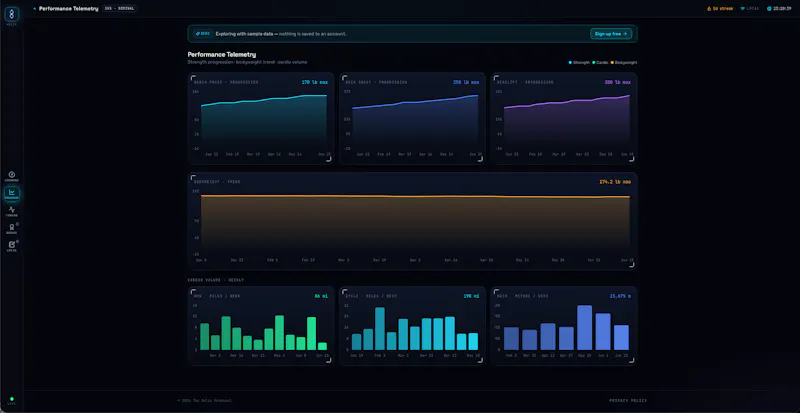This screenshot has width=800, height=413.
Task: Click the Bench Press progression chart
Action: (261, 118)
